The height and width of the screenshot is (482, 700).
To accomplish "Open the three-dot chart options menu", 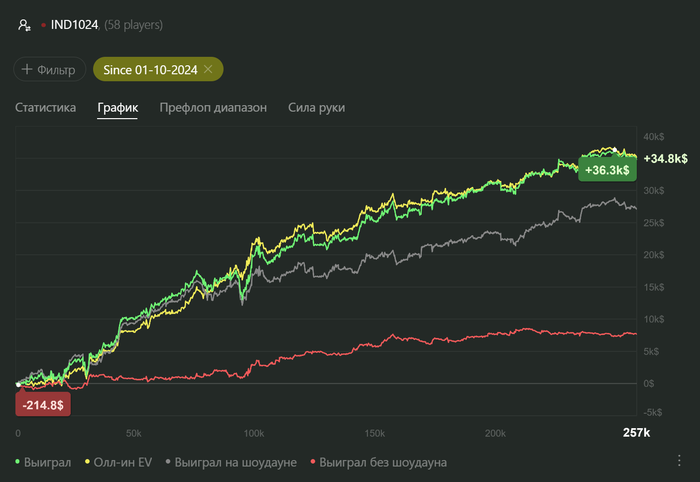I will click(679, 460).
